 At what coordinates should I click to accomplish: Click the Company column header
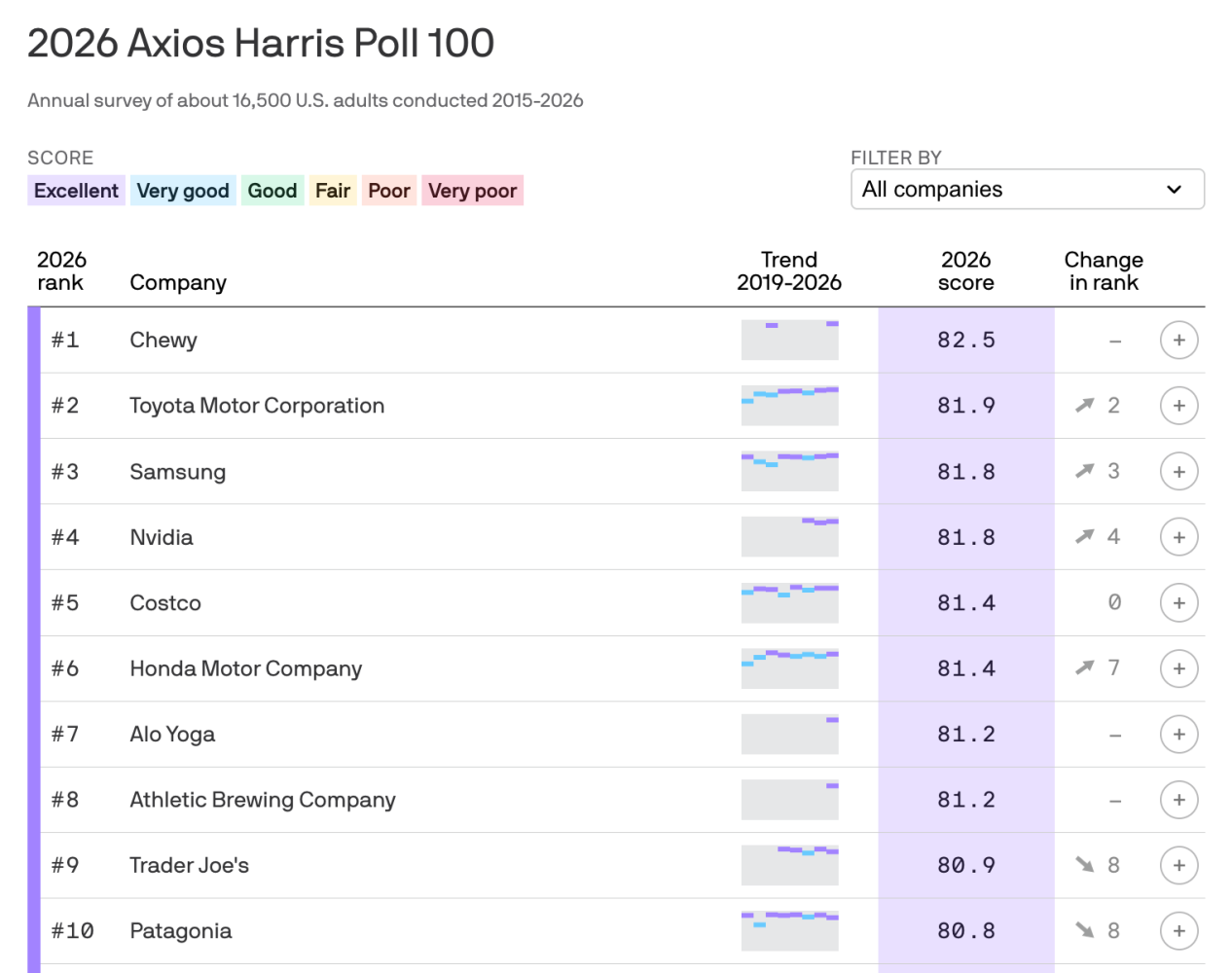click(x=178, y=283)
